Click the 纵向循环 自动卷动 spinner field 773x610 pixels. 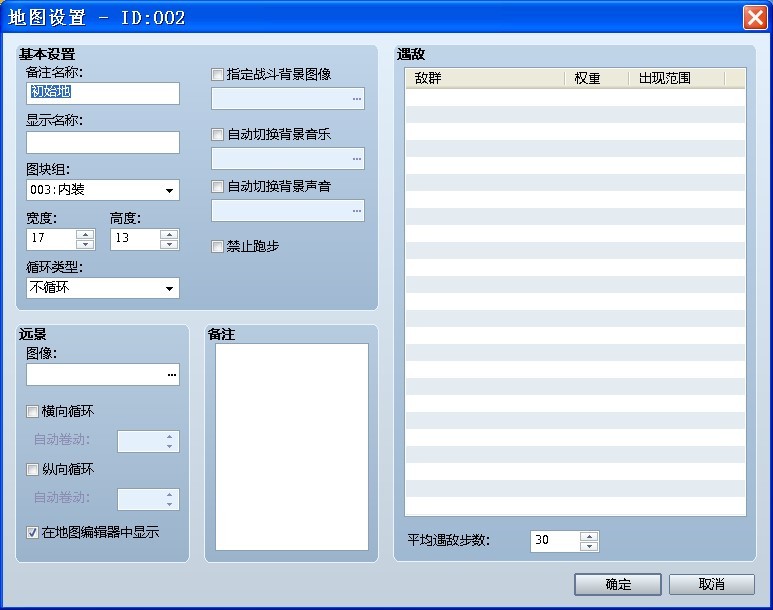click(x=148, y=499)
